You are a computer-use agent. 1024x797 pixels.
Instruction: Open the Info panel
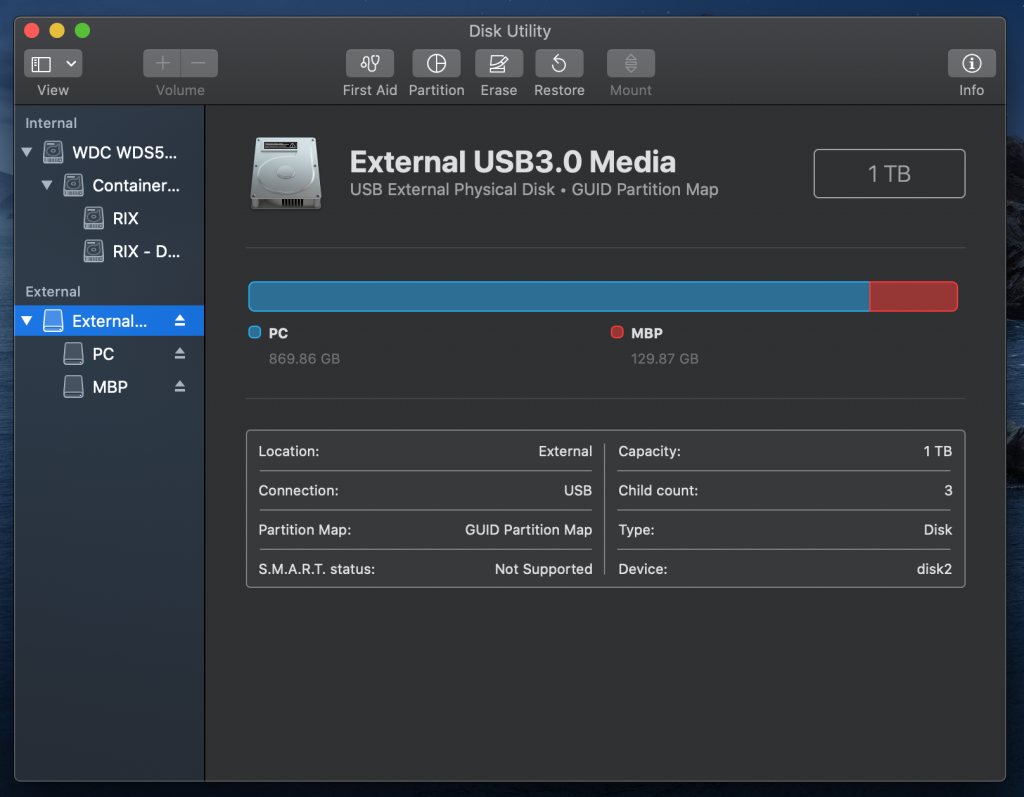coord(971,64)
